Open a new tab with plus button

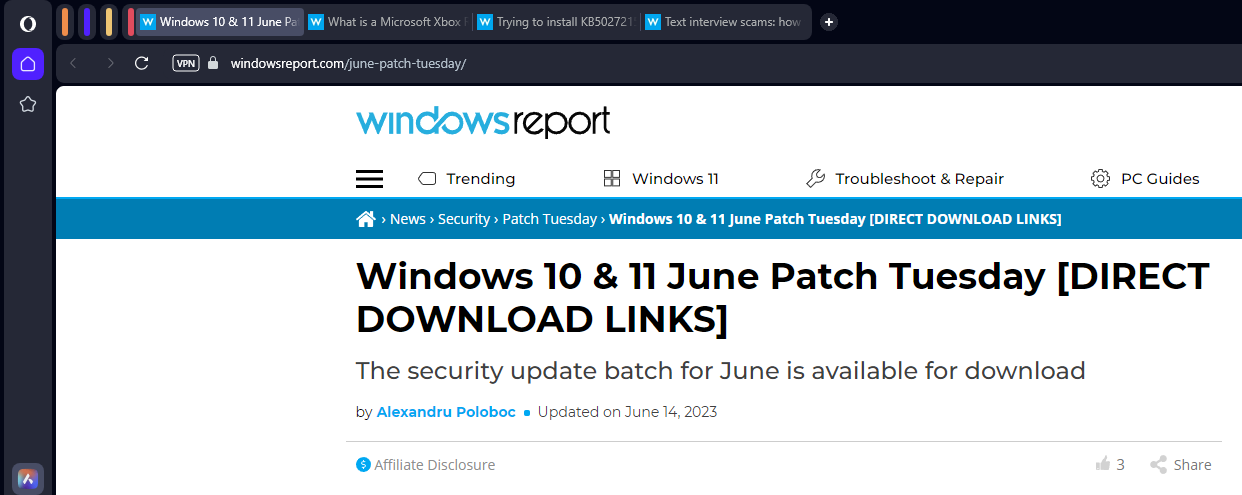pyautogui.click(x=828, y=21)
